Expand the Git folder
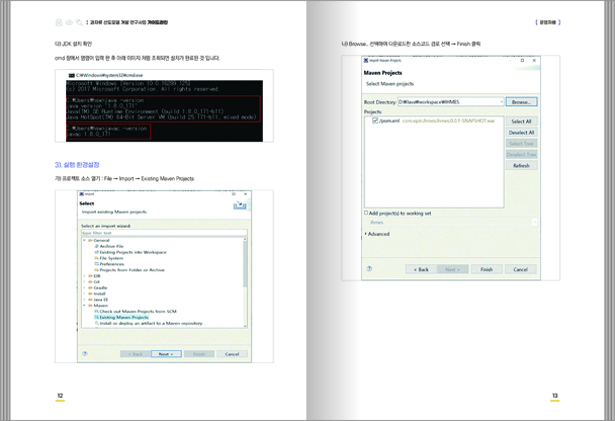 84,282
